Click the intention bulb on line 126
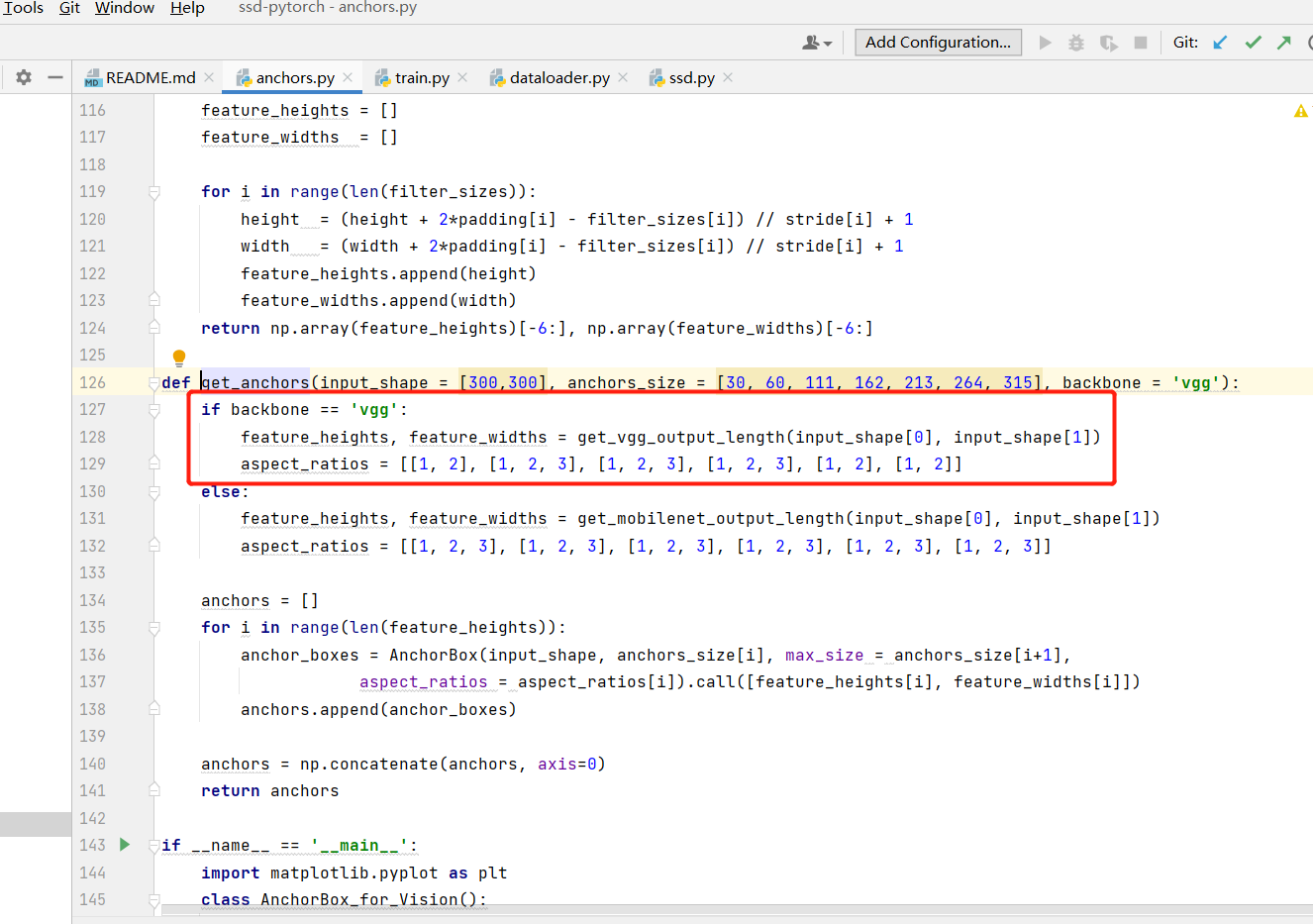This screenshot has height=924, width=1313. (x=178, y=358)
